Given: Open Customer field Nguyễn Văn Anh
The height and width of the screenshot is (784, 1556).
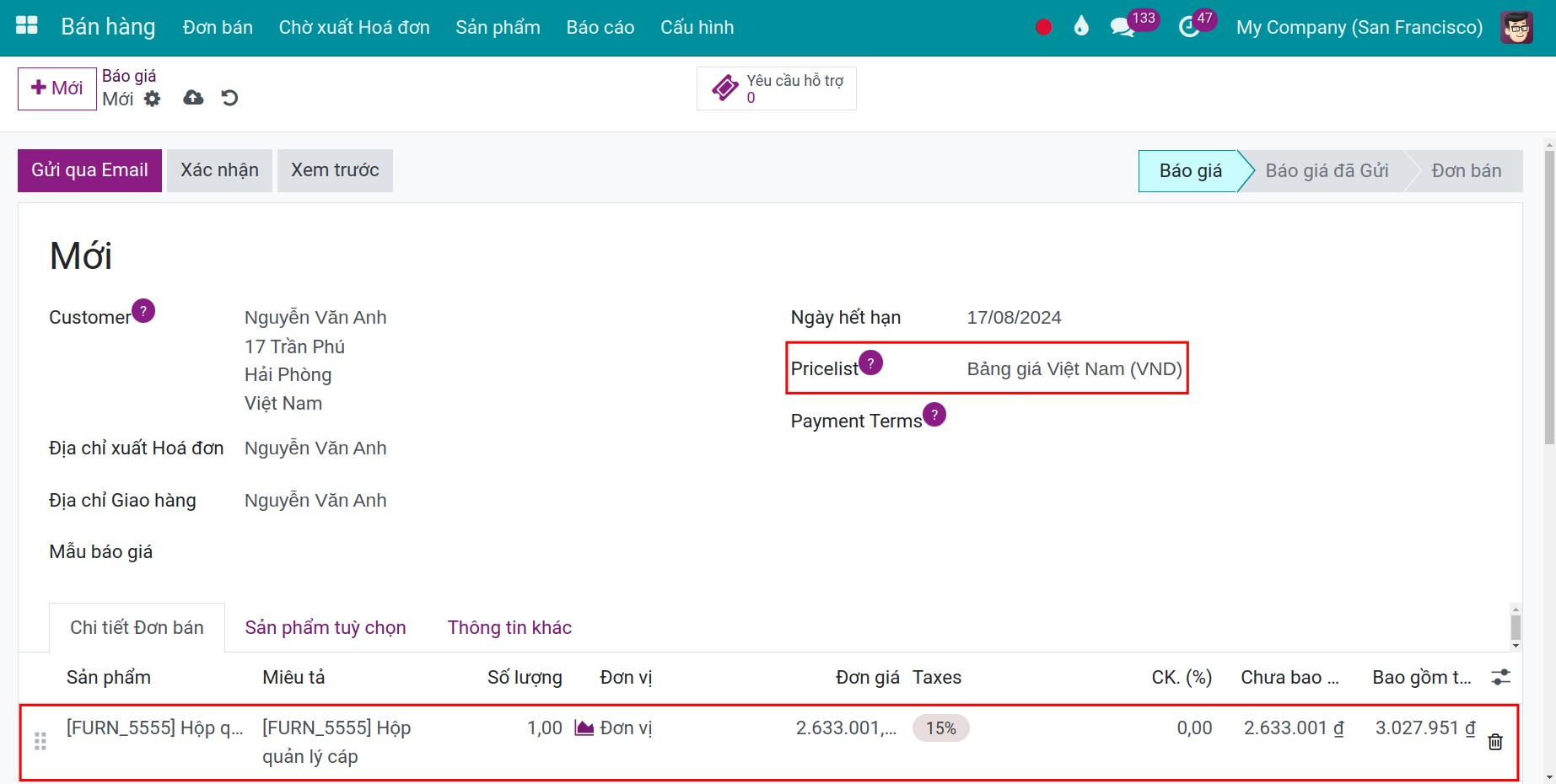Looking at the screenshot, I should (x=315, y=317).
